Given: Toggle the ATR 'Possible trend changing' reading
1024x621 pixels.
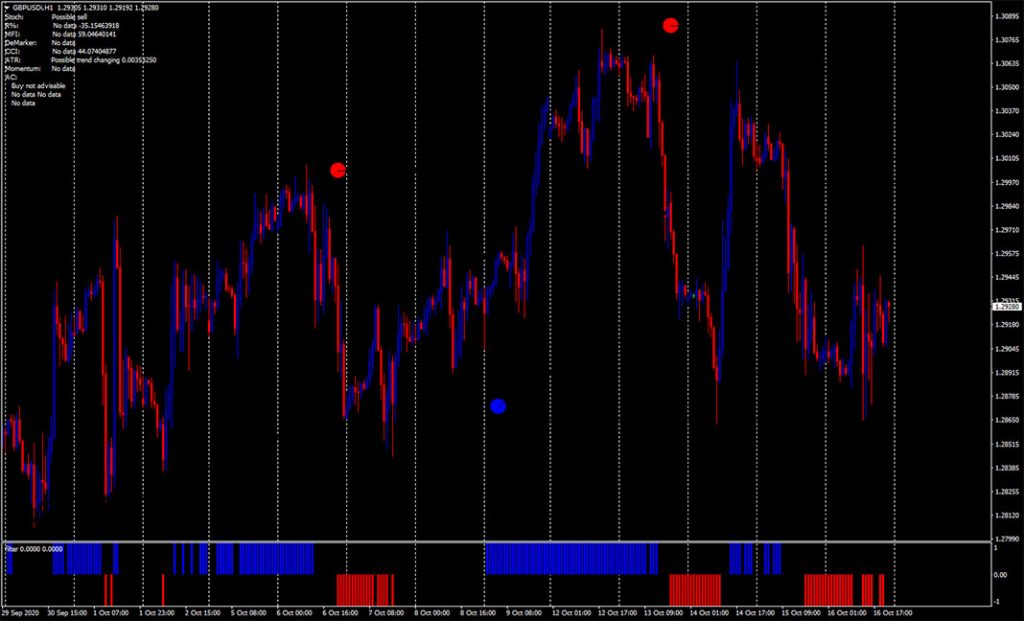Looking at the screenshot, I should (95, 60).
